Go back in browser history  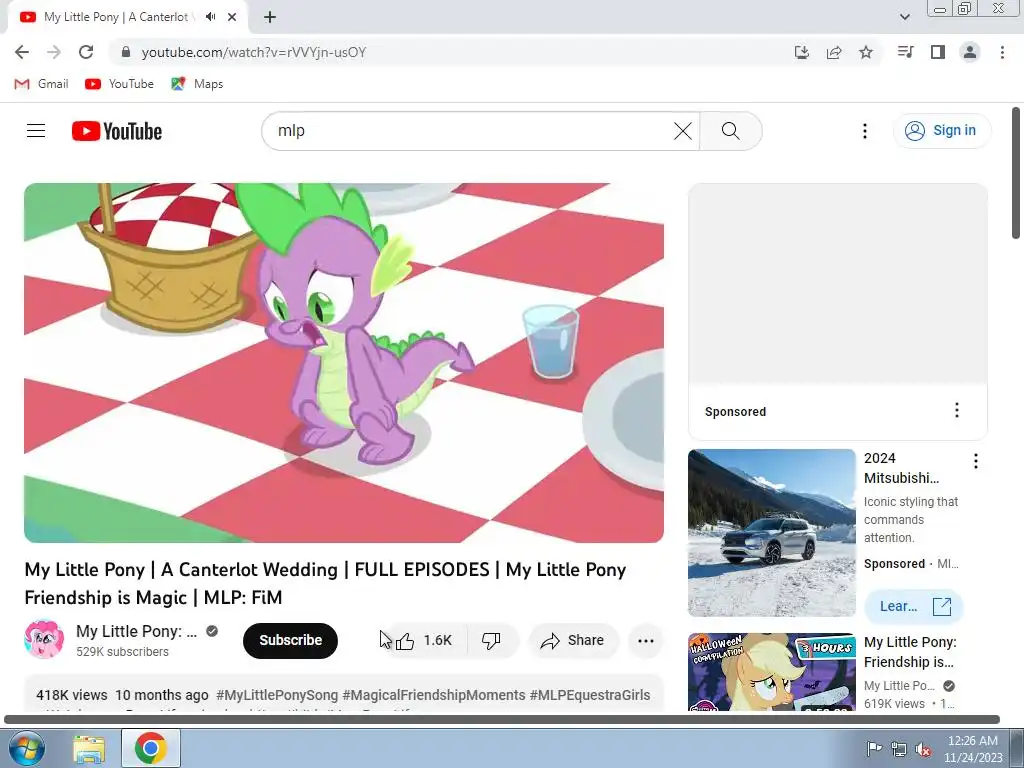tap(22, 52)
